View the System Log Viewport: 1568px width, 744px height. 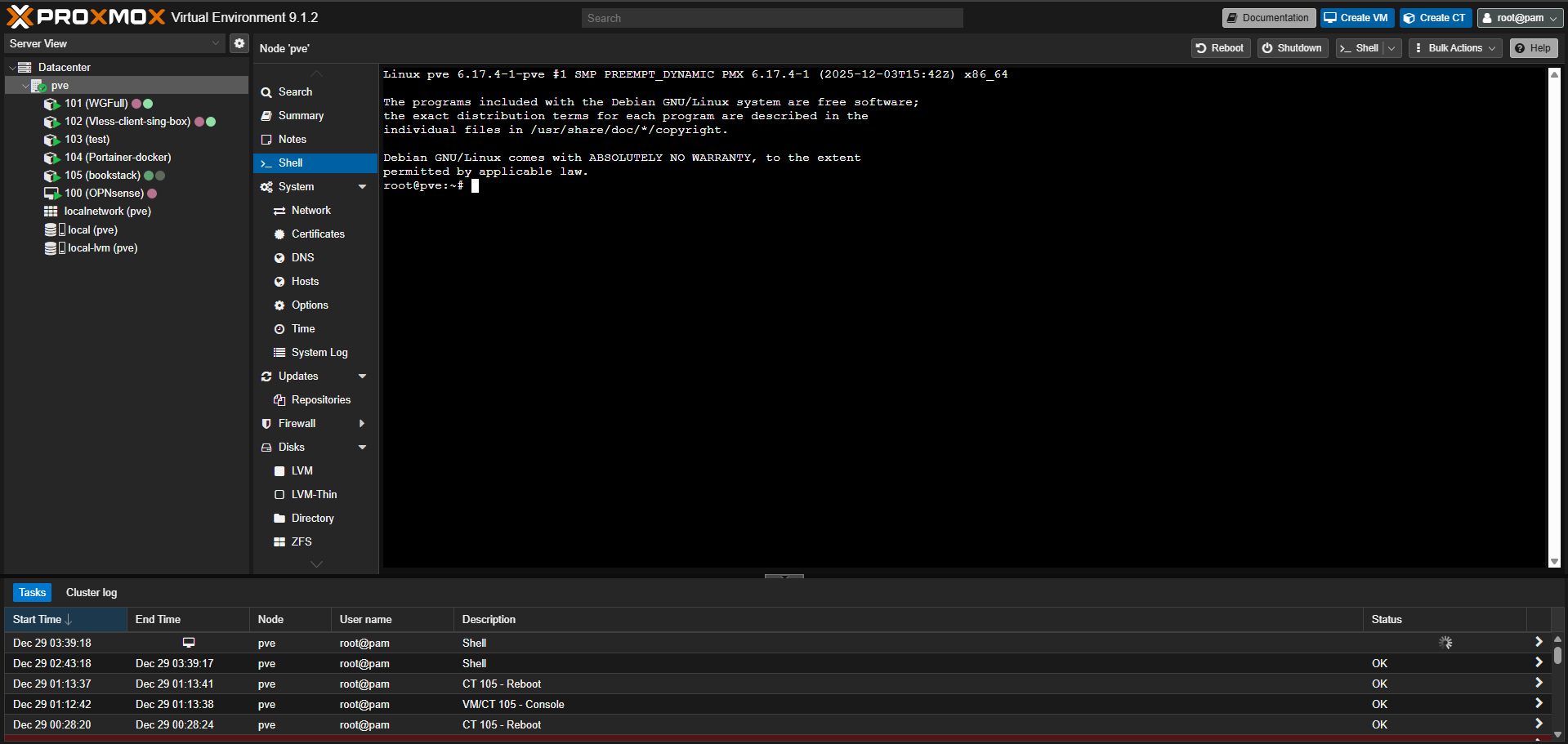[315, 352]
